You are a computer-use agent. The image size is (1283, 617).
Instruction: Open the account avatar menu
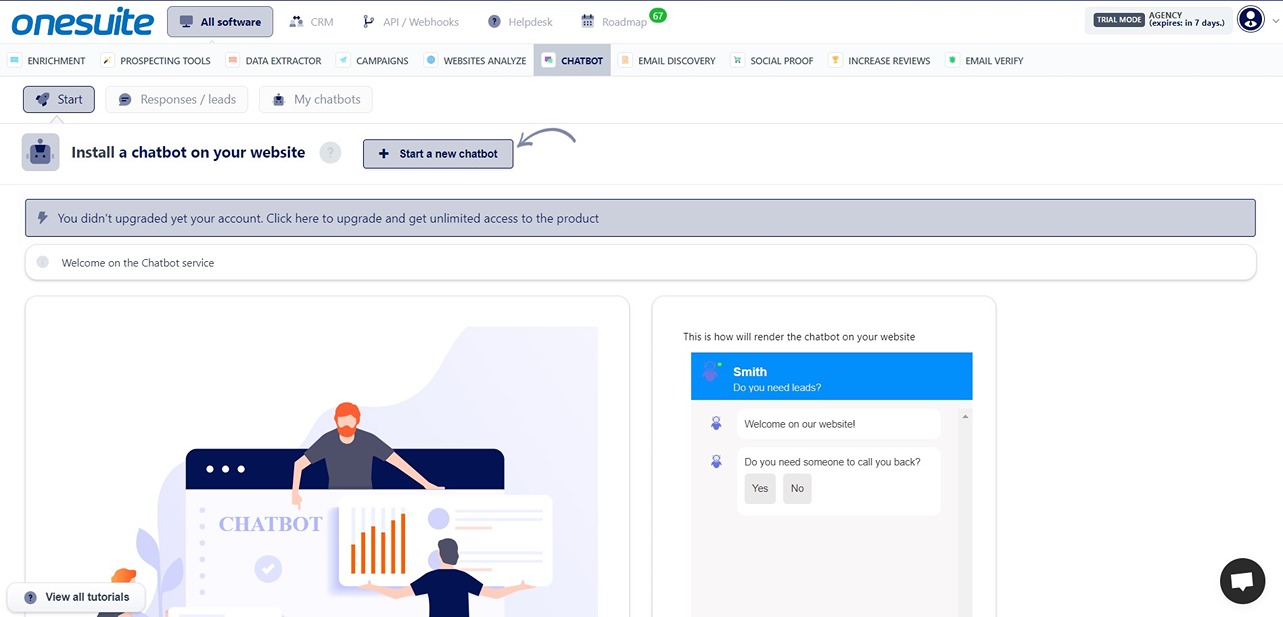pyautogui.click(x=1251, y=18)
